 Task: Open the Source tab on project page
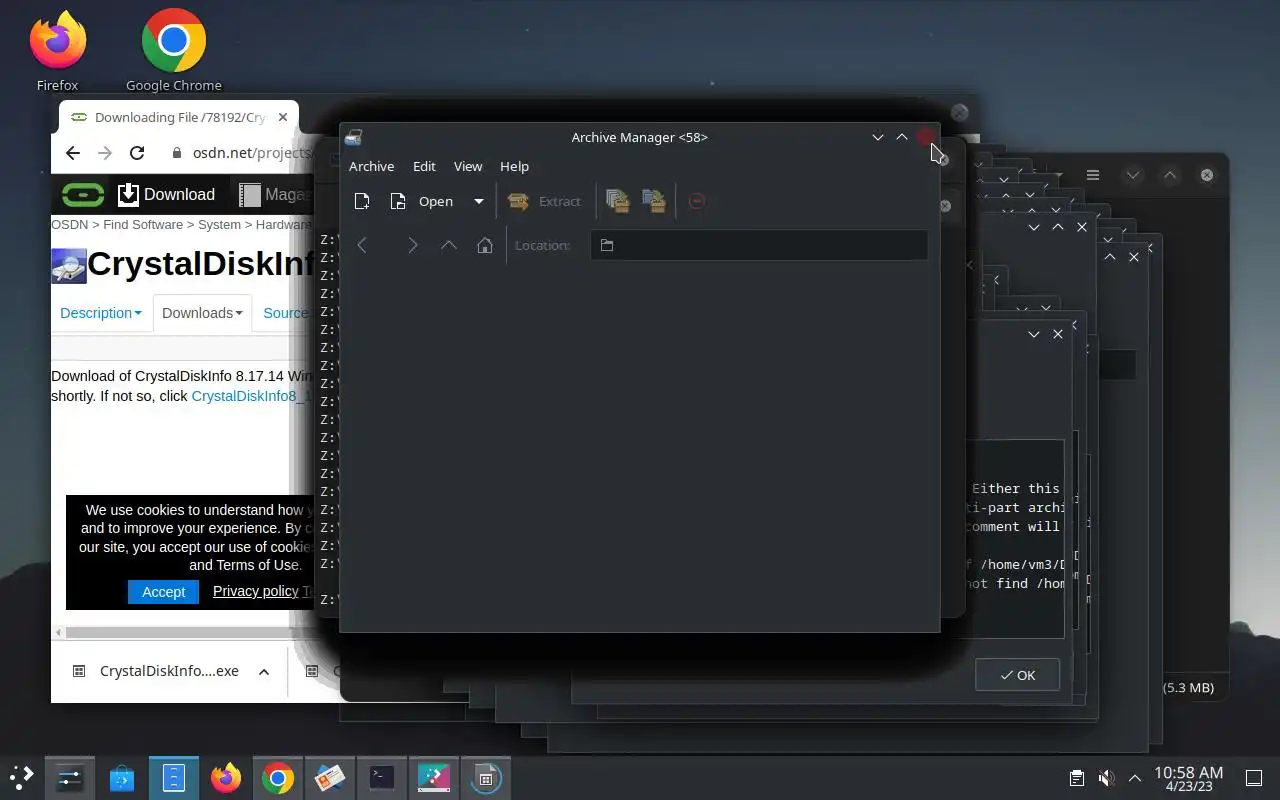285,313
